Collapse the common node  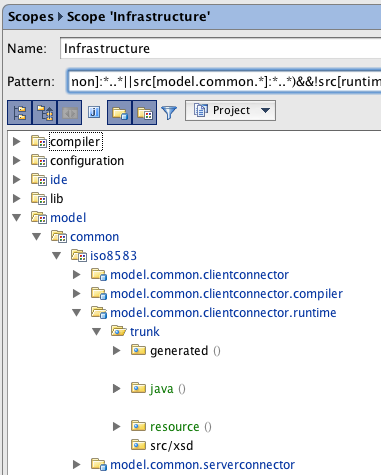[36, 237]
